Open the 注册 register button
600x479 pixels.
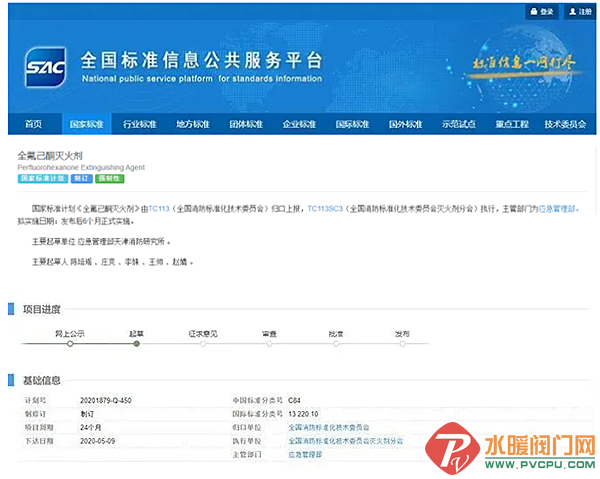(x=580, y=11)
